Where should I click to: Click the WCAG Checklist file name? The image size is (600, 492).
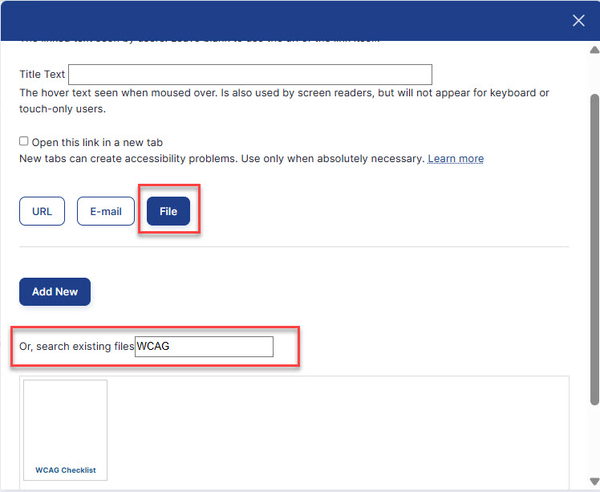tap(65, 470)
